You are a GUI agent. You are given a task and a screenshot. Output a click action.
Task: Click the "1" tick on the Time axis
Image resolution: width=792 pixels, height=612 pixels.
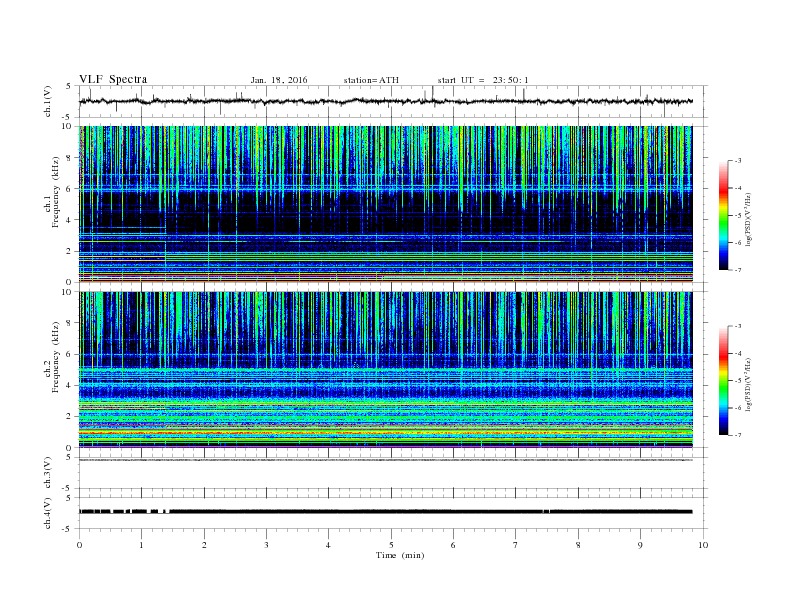click(x=142, y=545)
